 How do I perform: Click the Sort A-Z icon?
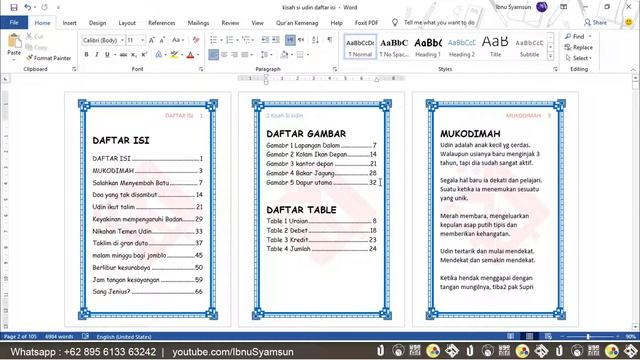(x=315, y=40)
